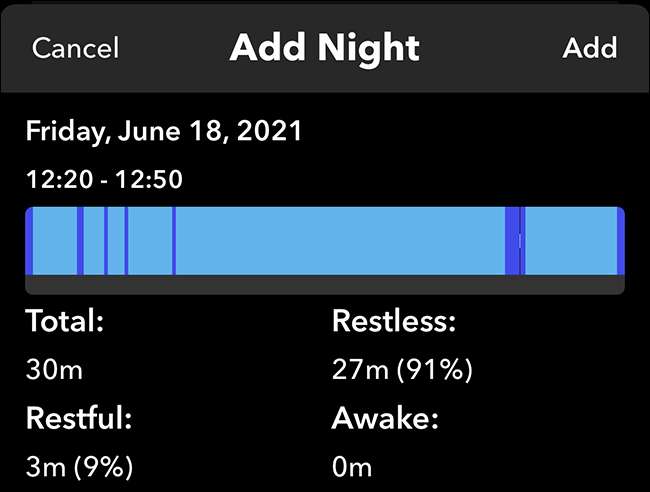Tap the widest dark-blue restful band in chart
The width and height of the screenshot is (650, 492).
coord(512,241)
